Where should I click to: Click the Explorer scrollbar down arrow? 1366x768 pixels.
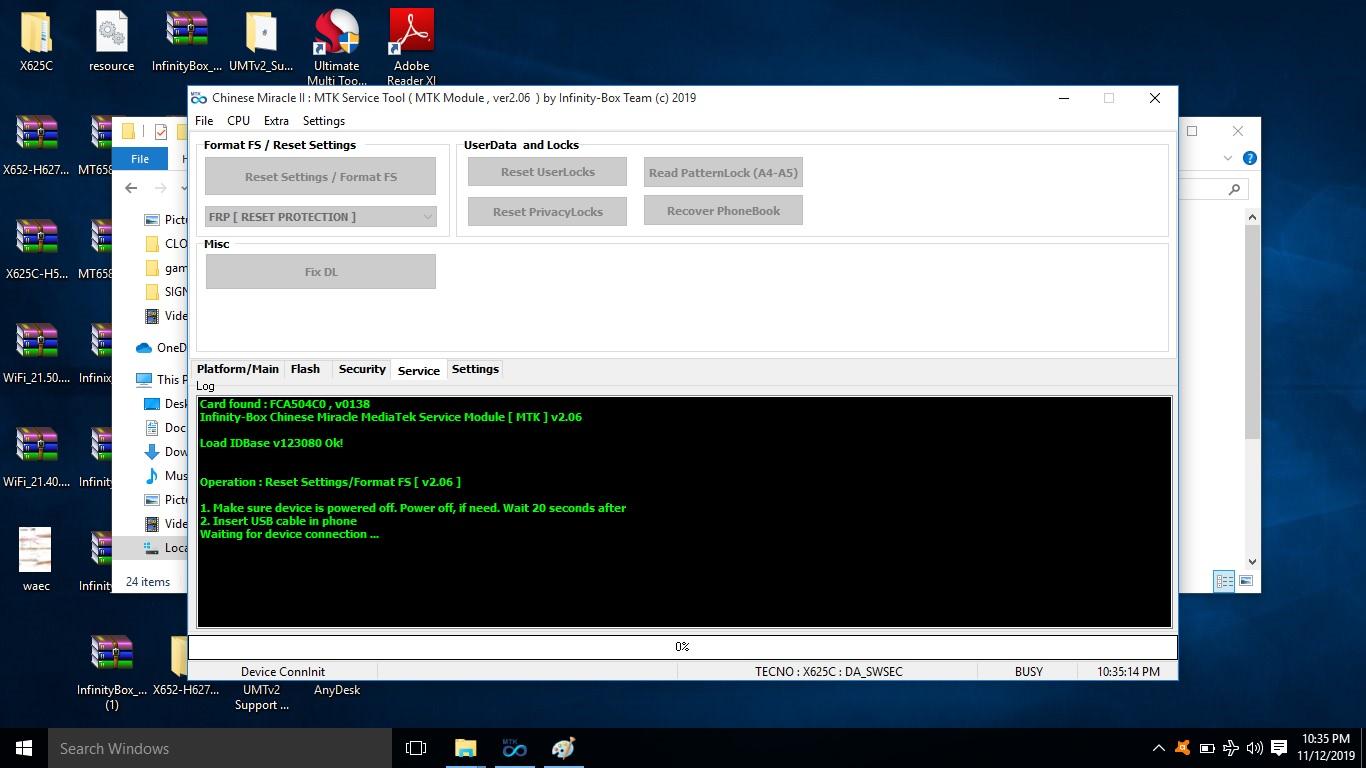click(1252, 562)
